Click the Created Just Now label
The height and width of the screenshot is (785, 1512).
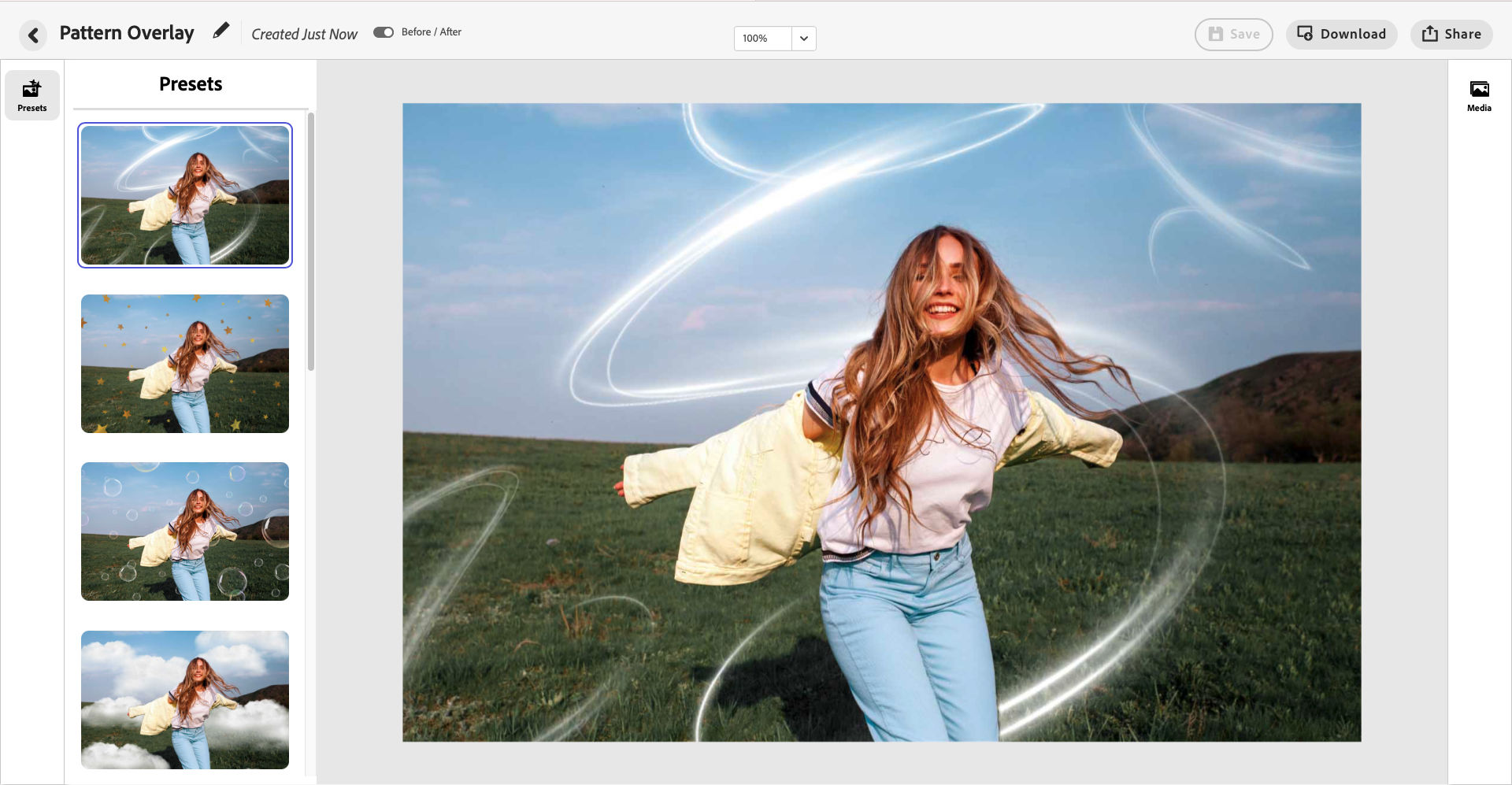point(304,35)
